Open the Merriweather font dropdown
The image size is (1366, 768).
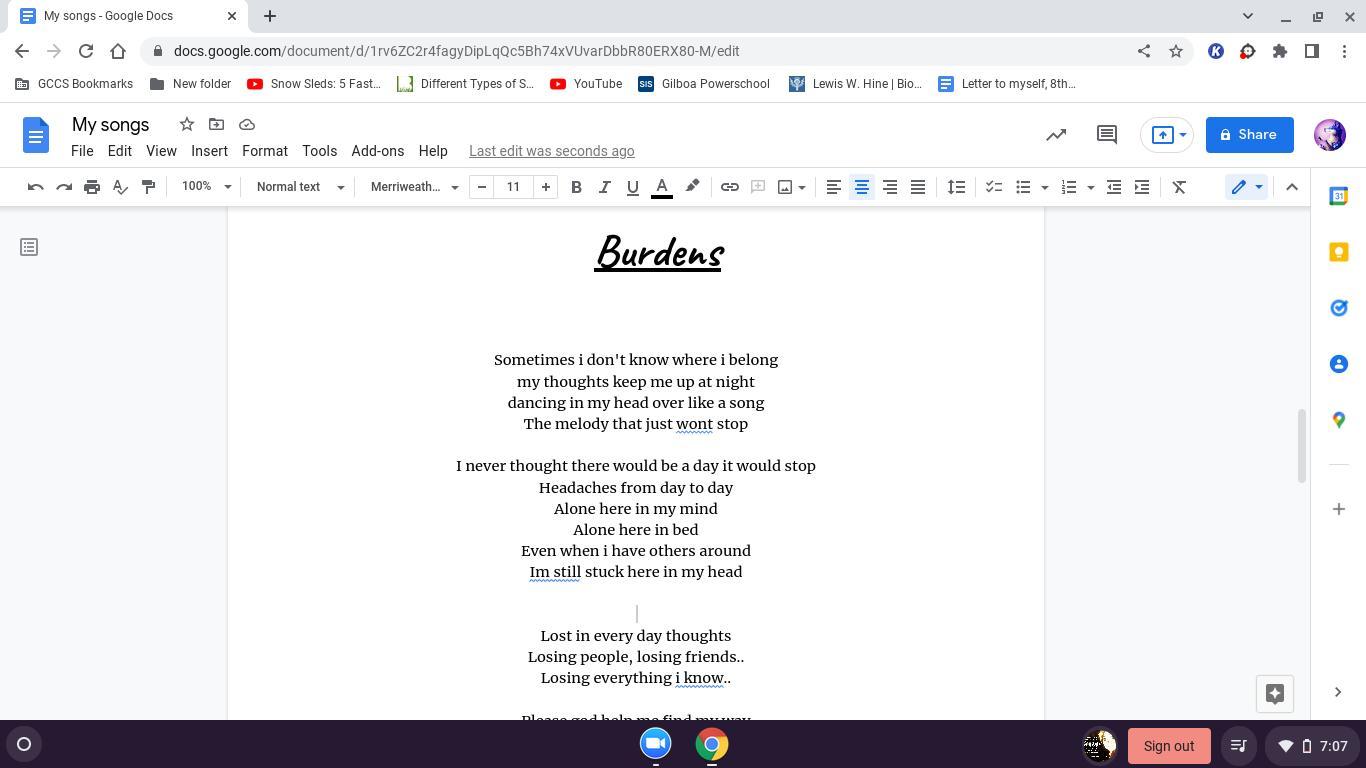[x=414, y=187]
